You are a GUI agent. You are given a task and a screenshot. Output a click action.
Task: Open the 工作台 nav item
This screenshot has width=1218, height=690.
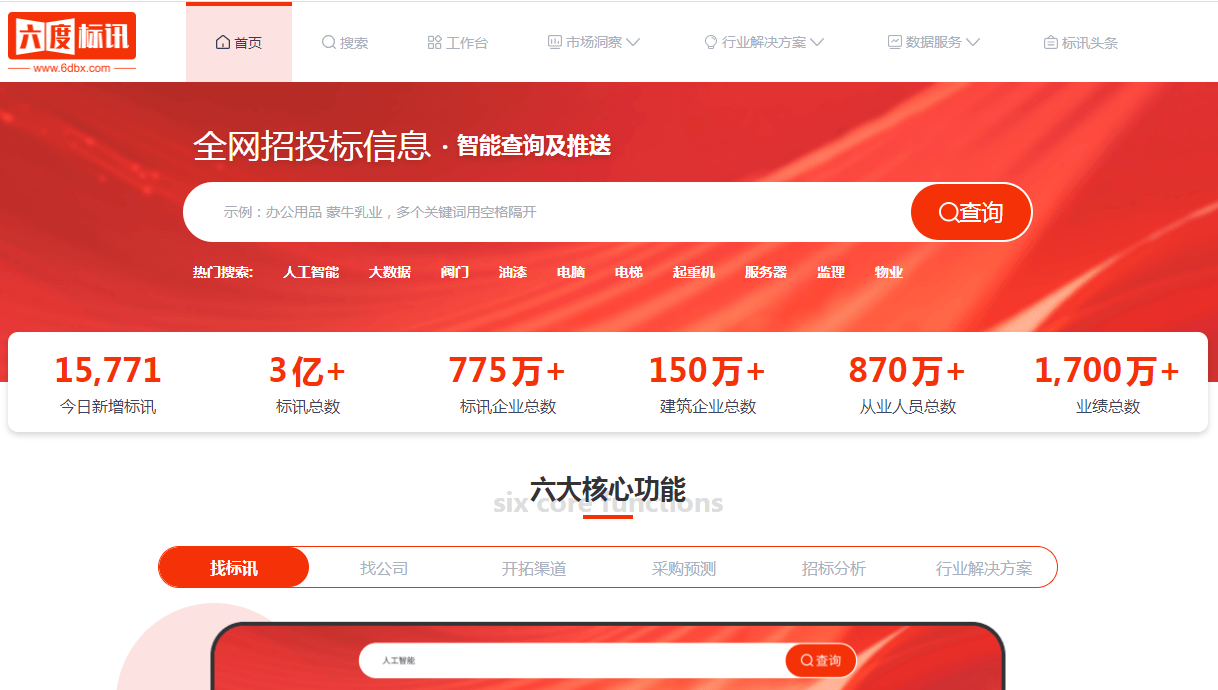coord(457,43)
